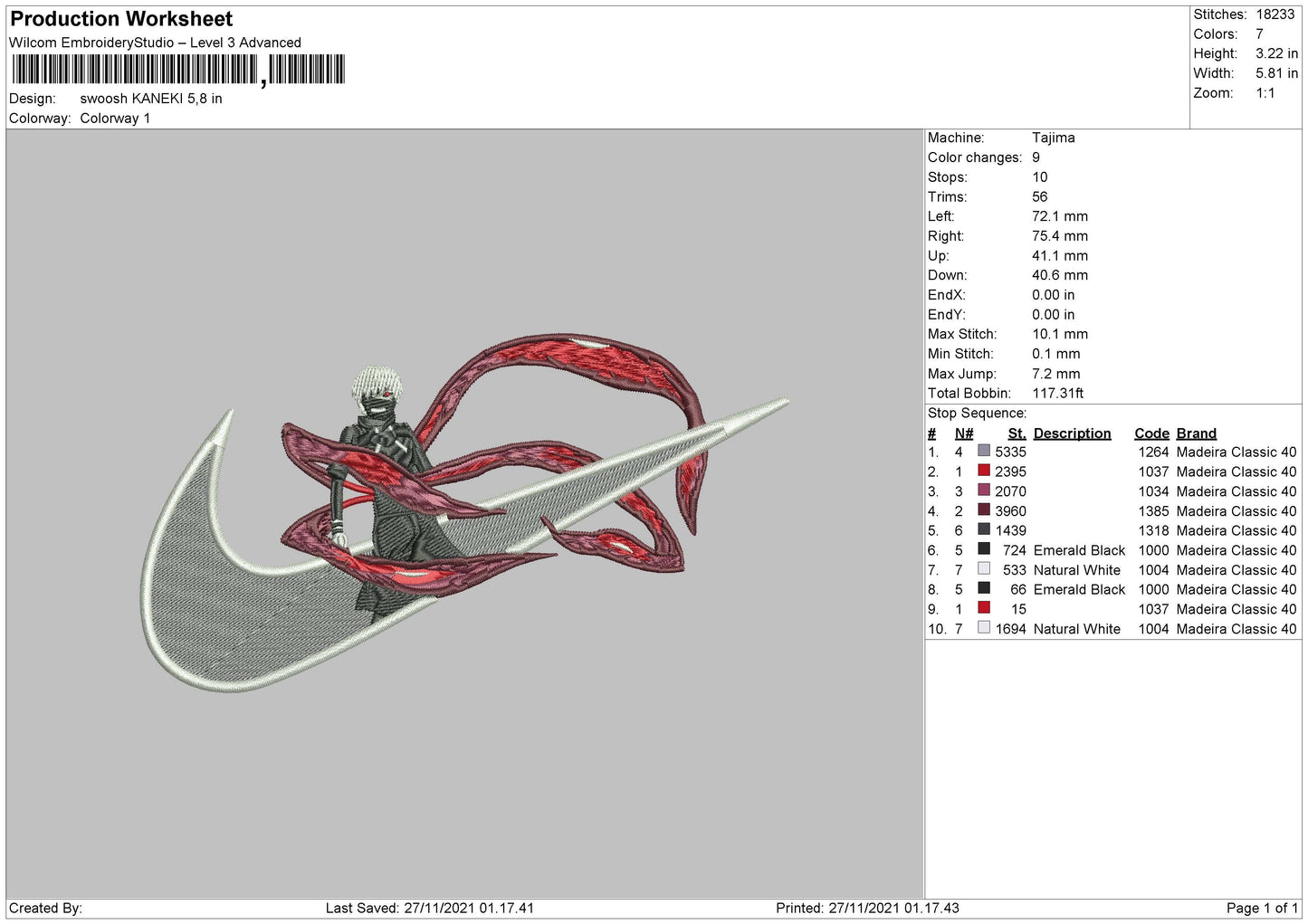
Task: Click the Color changes value '9'
Action: coord(1036,157)
